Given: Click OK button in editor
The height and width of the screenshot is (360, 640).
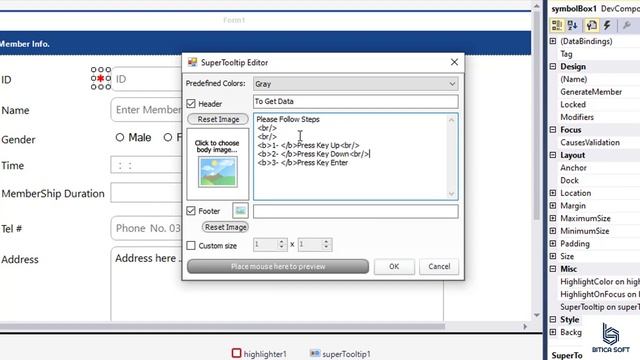Looking at the screenshot, I should coord(394,267).
